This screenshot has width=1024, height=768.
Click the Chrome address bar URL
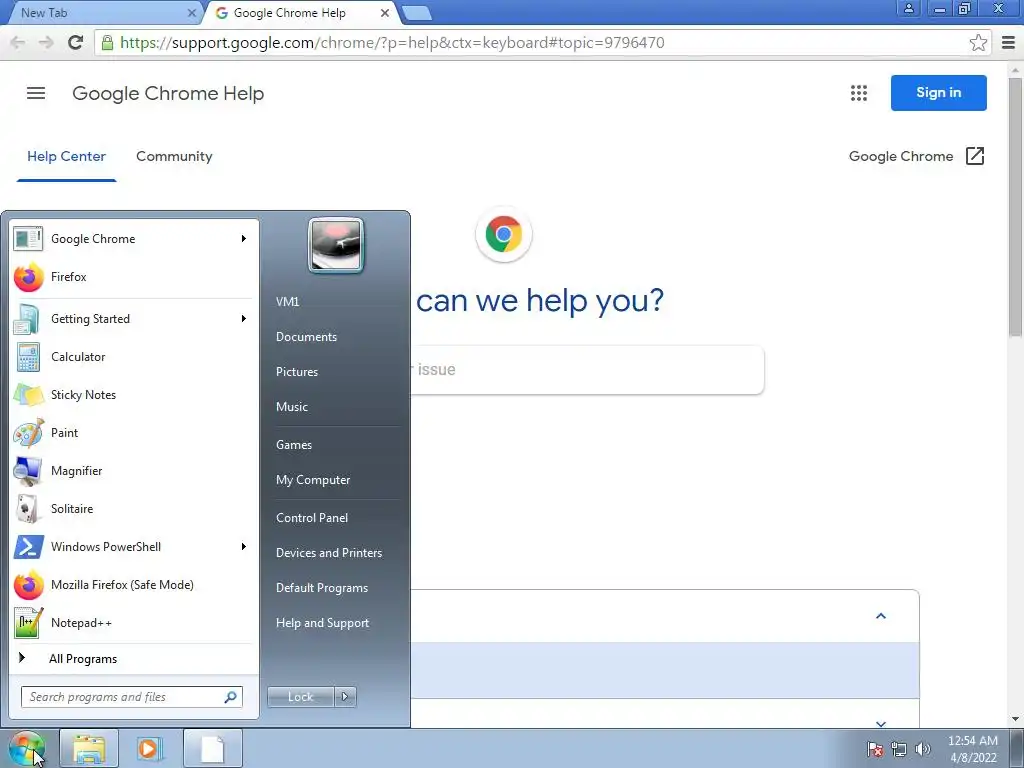pyautogui.click(x=392, y=42)
